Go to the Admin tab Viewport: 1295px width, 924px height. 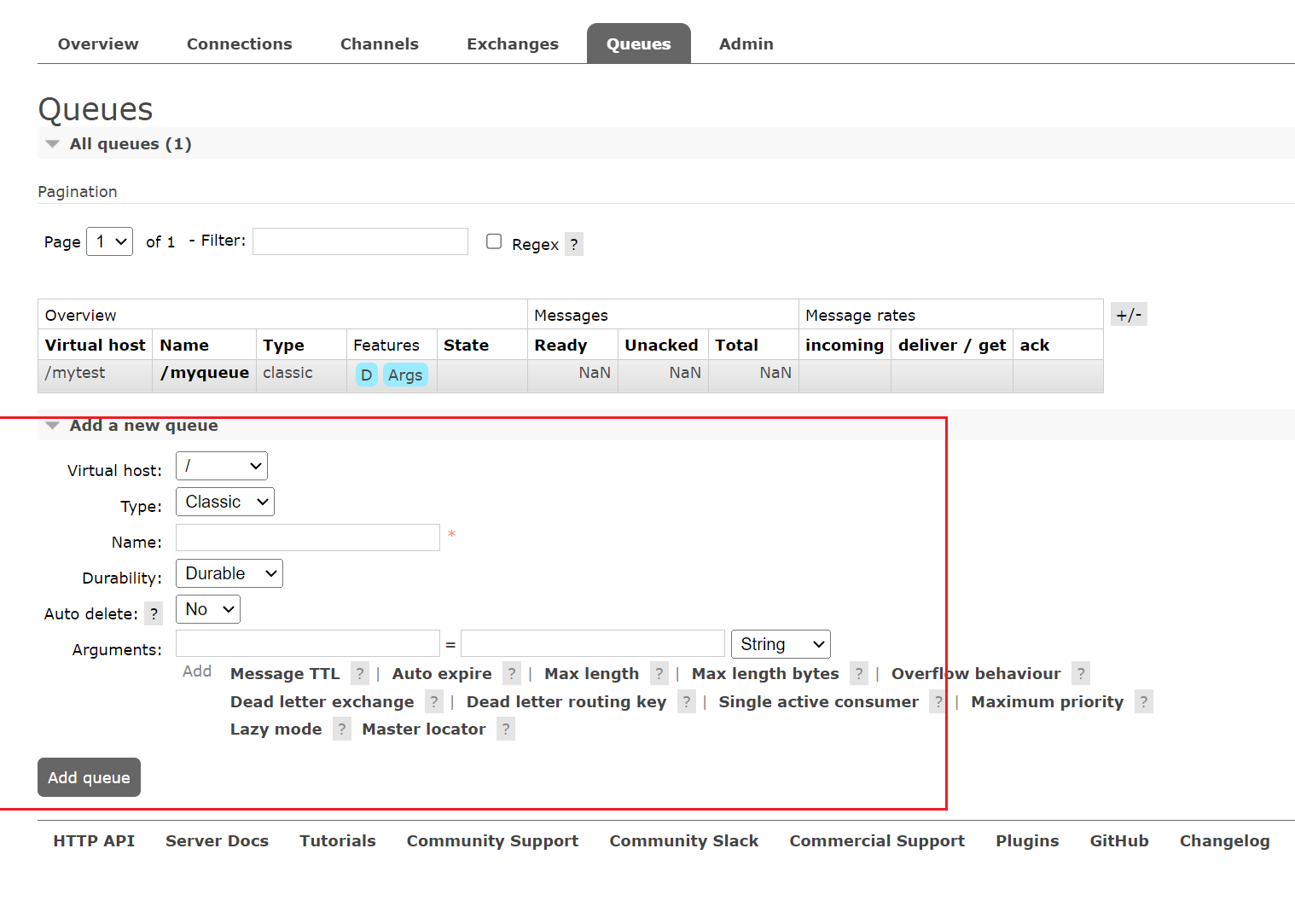pyautogui.click(x=746, y=44)
